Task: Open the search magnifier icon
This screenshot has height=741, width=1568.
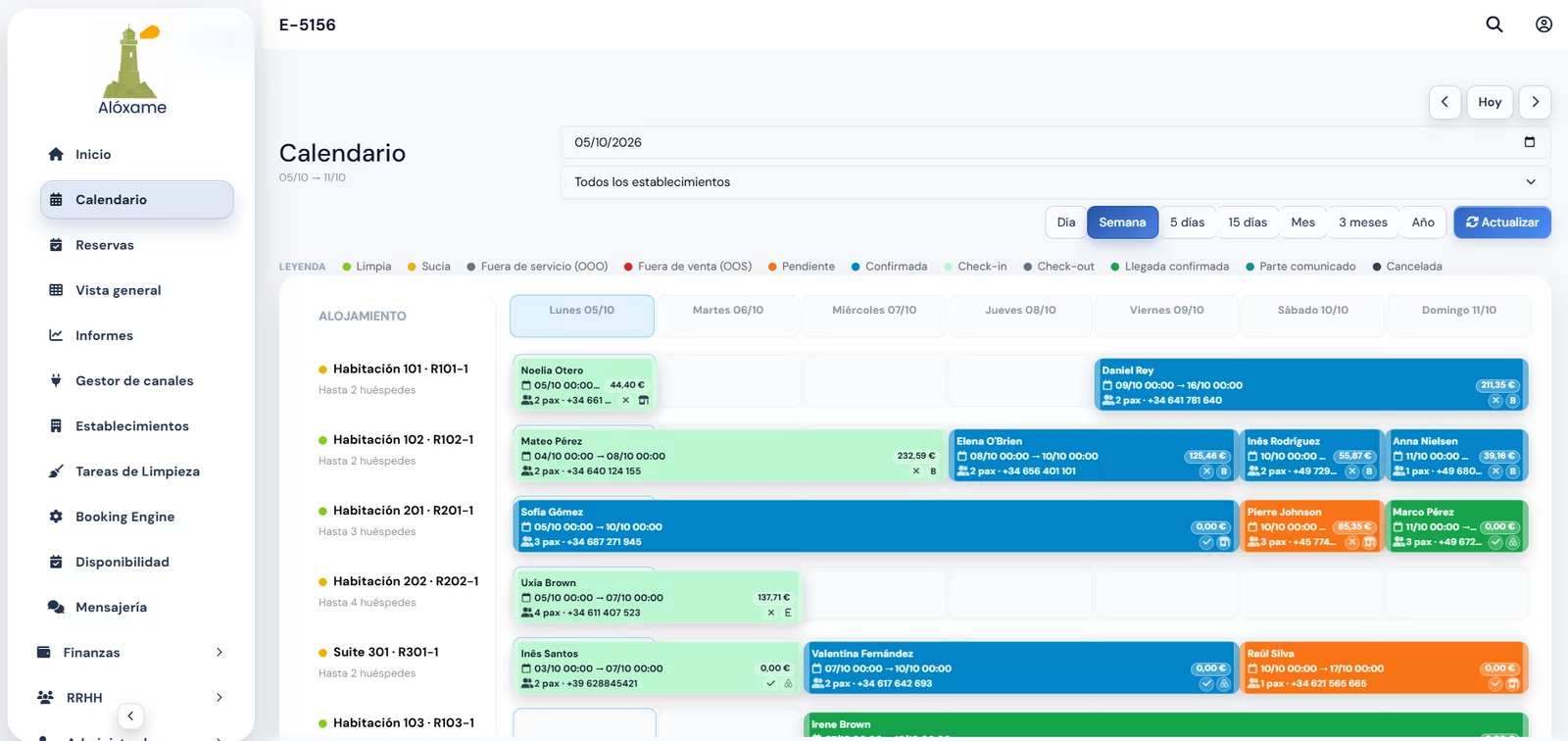Action: [1494, 25]
